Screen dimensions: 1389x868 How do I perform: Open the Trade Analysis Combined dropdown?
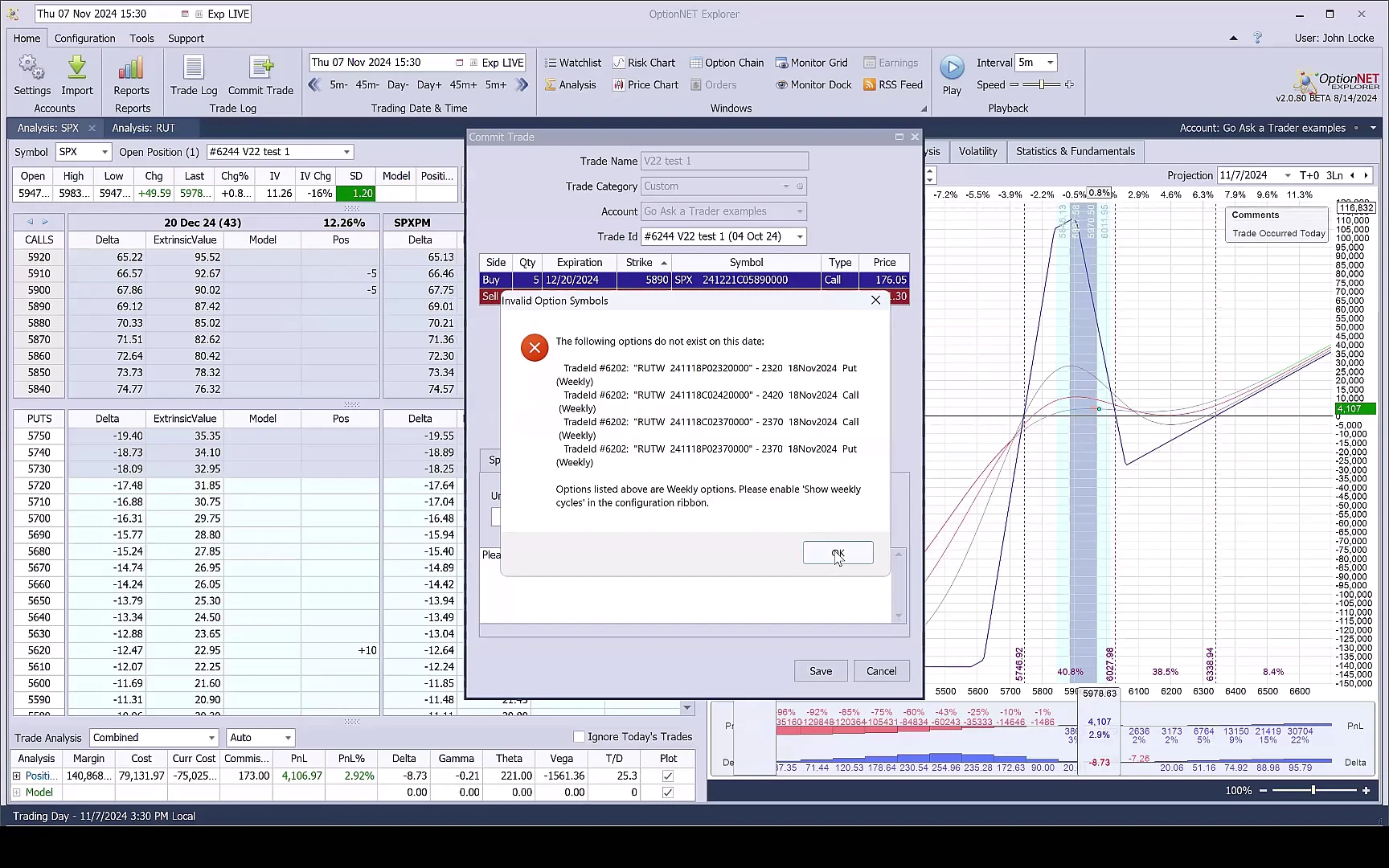211,738
